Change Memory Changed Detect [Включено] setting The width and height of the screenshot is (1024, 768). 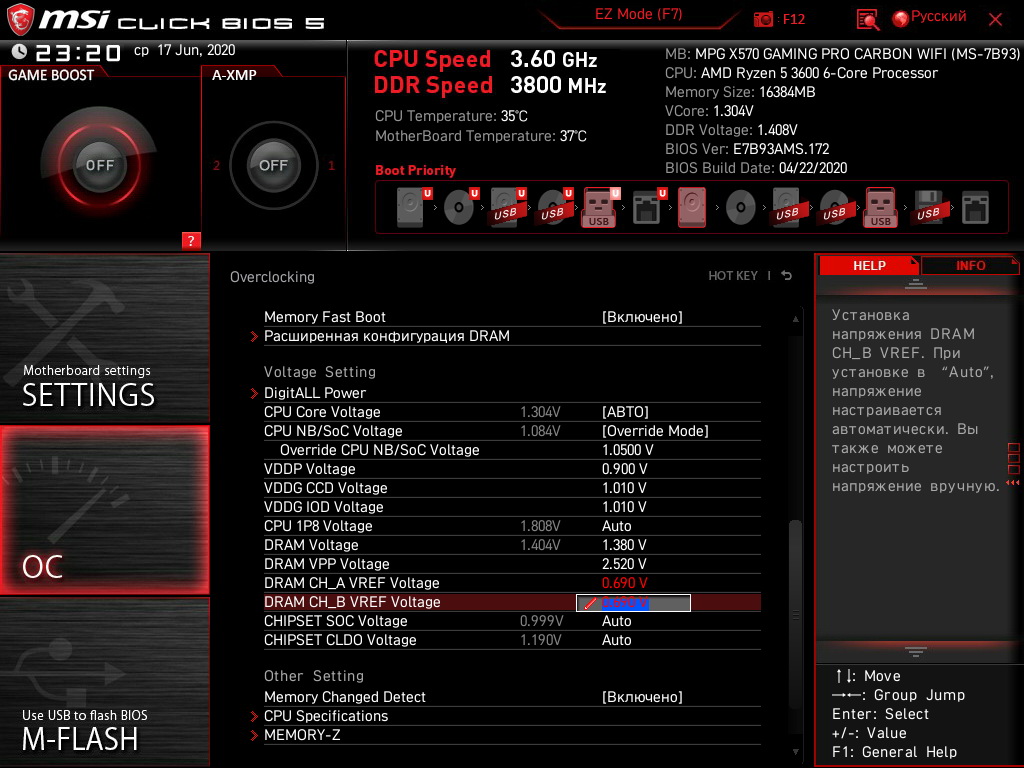click(x=642, y=697)
